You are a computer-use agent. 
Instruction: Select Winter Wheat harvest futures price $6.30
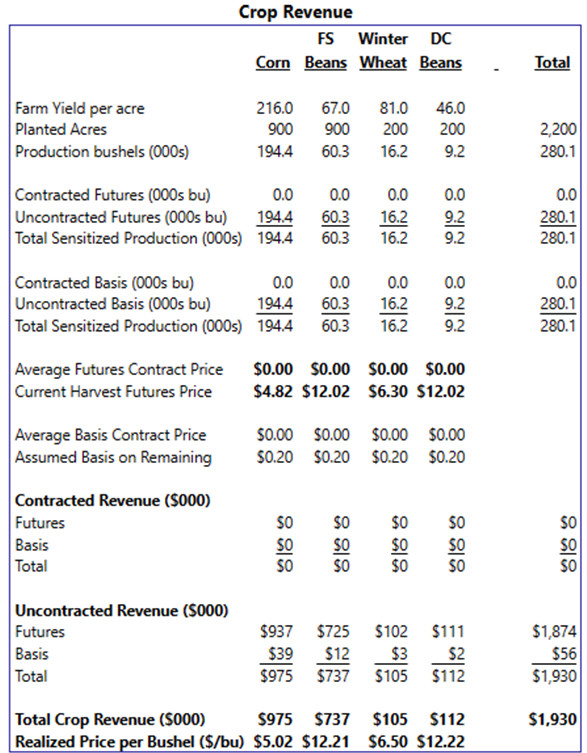point(388,391)
